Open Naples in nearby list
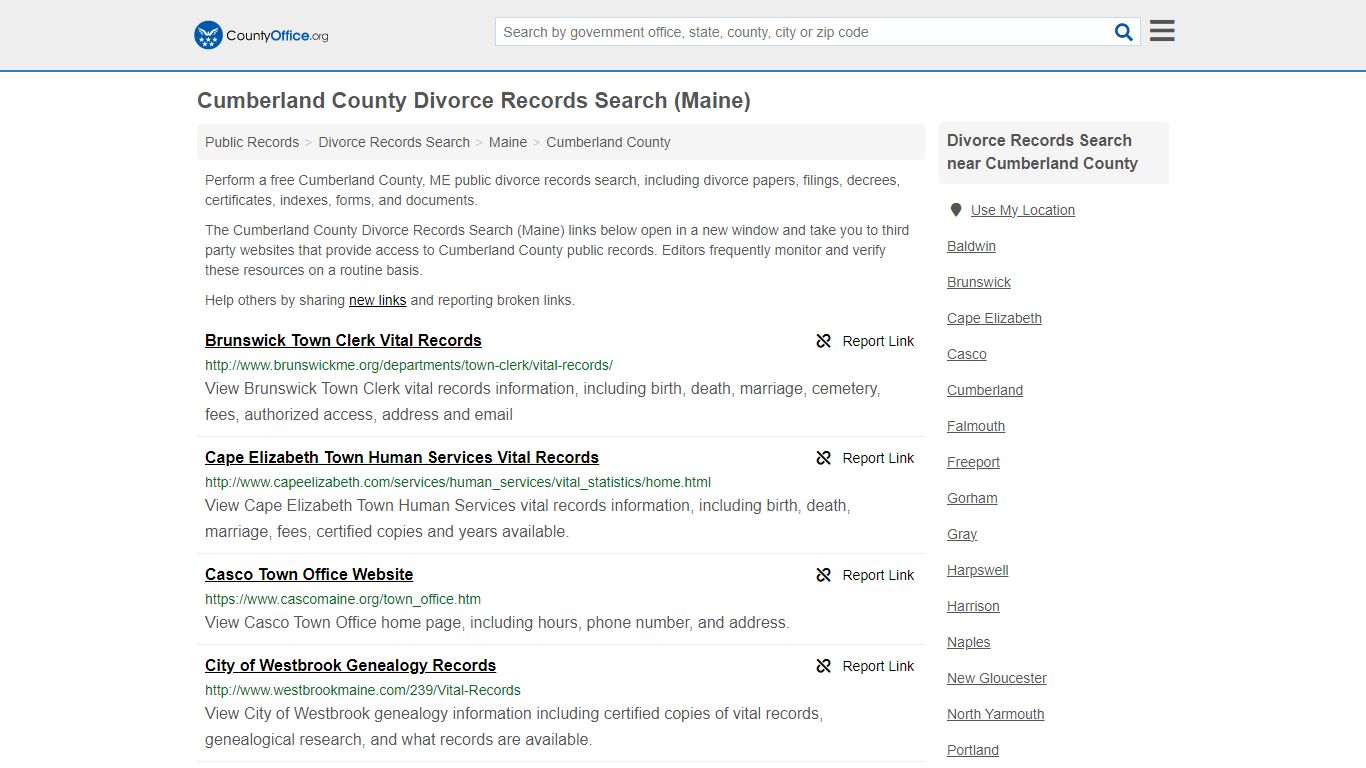The height and width of the screenshot is (768, 1366). tap(969, 642)
